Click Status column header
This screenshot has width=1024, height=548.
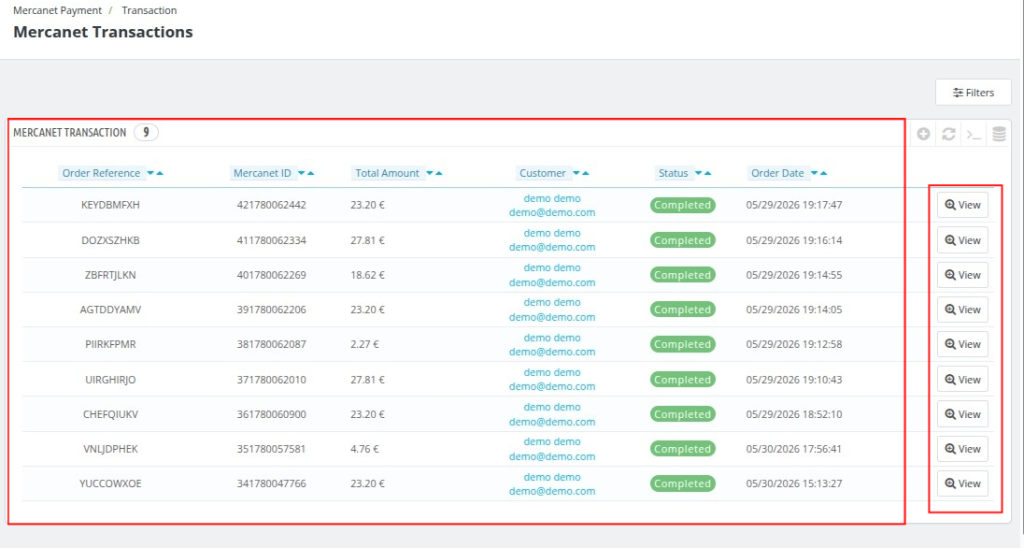coord(673,173)
